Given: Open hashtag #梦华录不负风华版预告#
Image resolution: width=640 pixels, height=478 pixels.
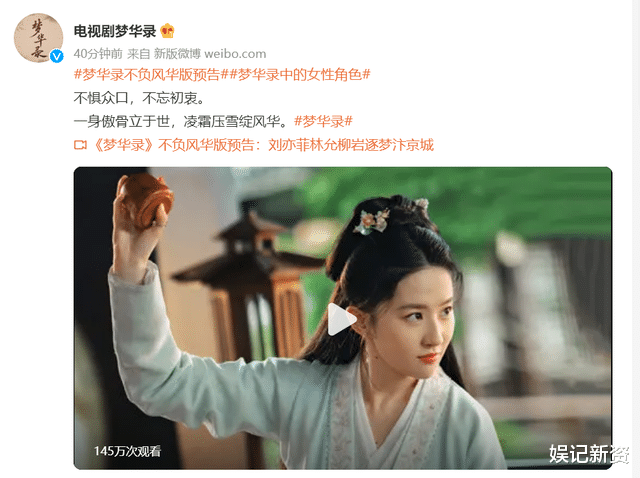Looking at the screenshot, I should (147, 75).
